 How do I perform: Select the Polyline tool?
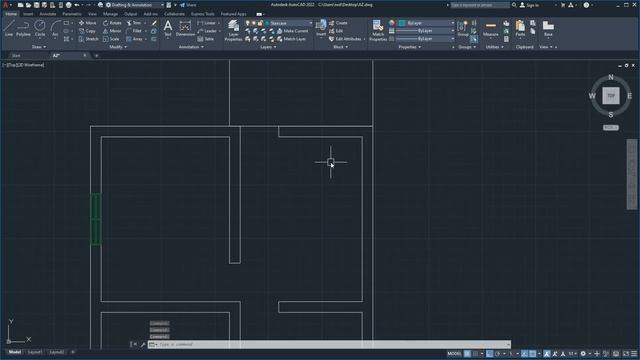pyautogui.click(x=23, y=29)
